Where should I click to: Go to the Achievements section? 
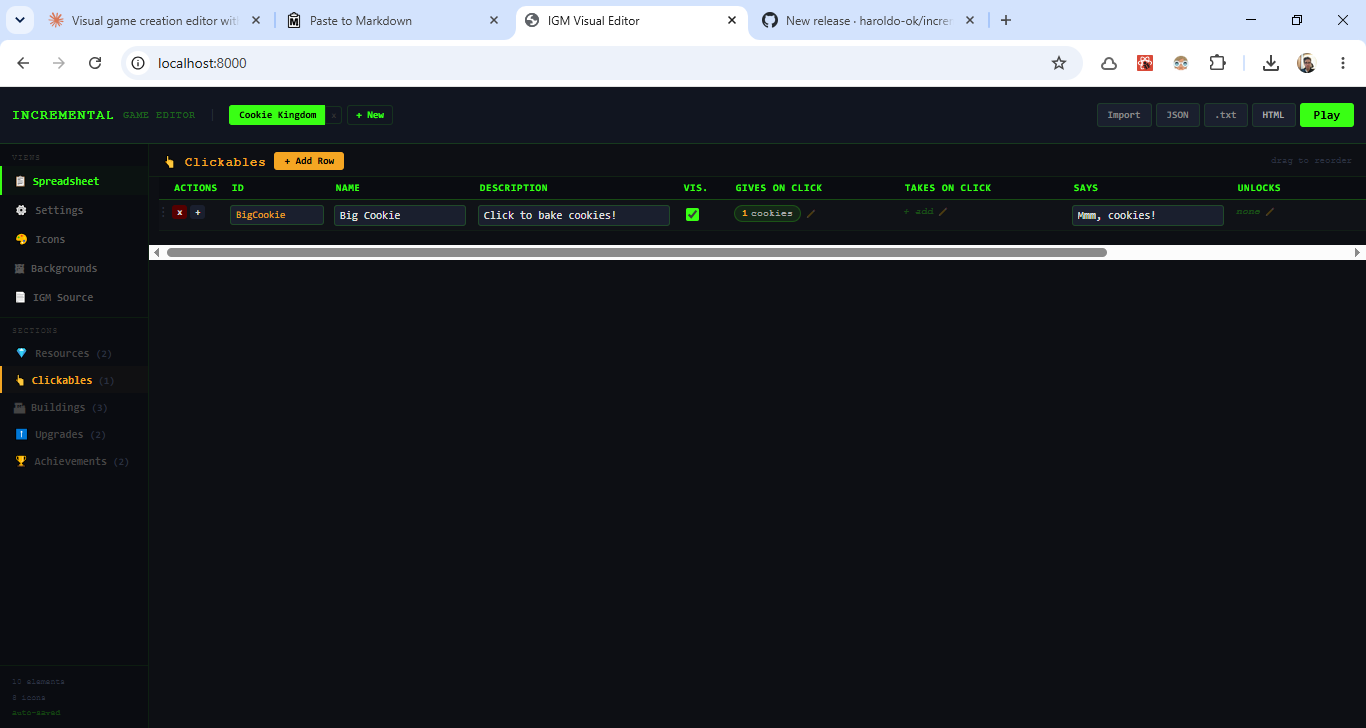pyautogui.click(x=74, y=461)
